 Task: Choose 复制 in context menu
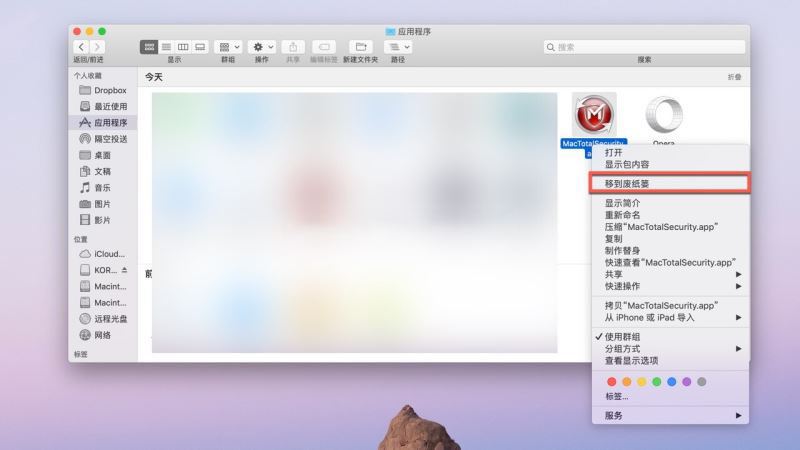(670, 239)
